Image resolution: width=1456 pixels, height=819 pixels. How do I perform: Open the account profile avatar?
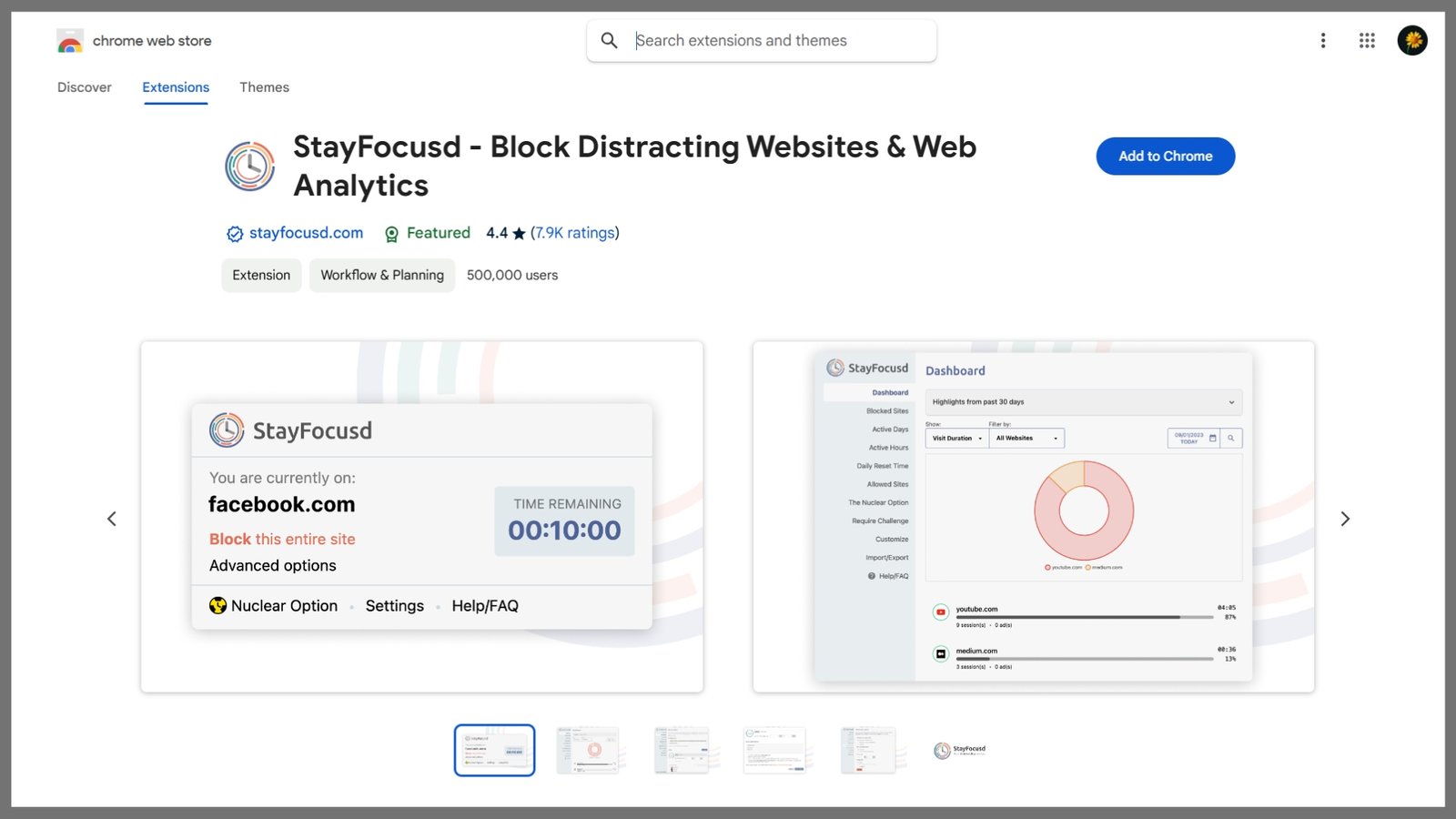(x=1412, y=41)
